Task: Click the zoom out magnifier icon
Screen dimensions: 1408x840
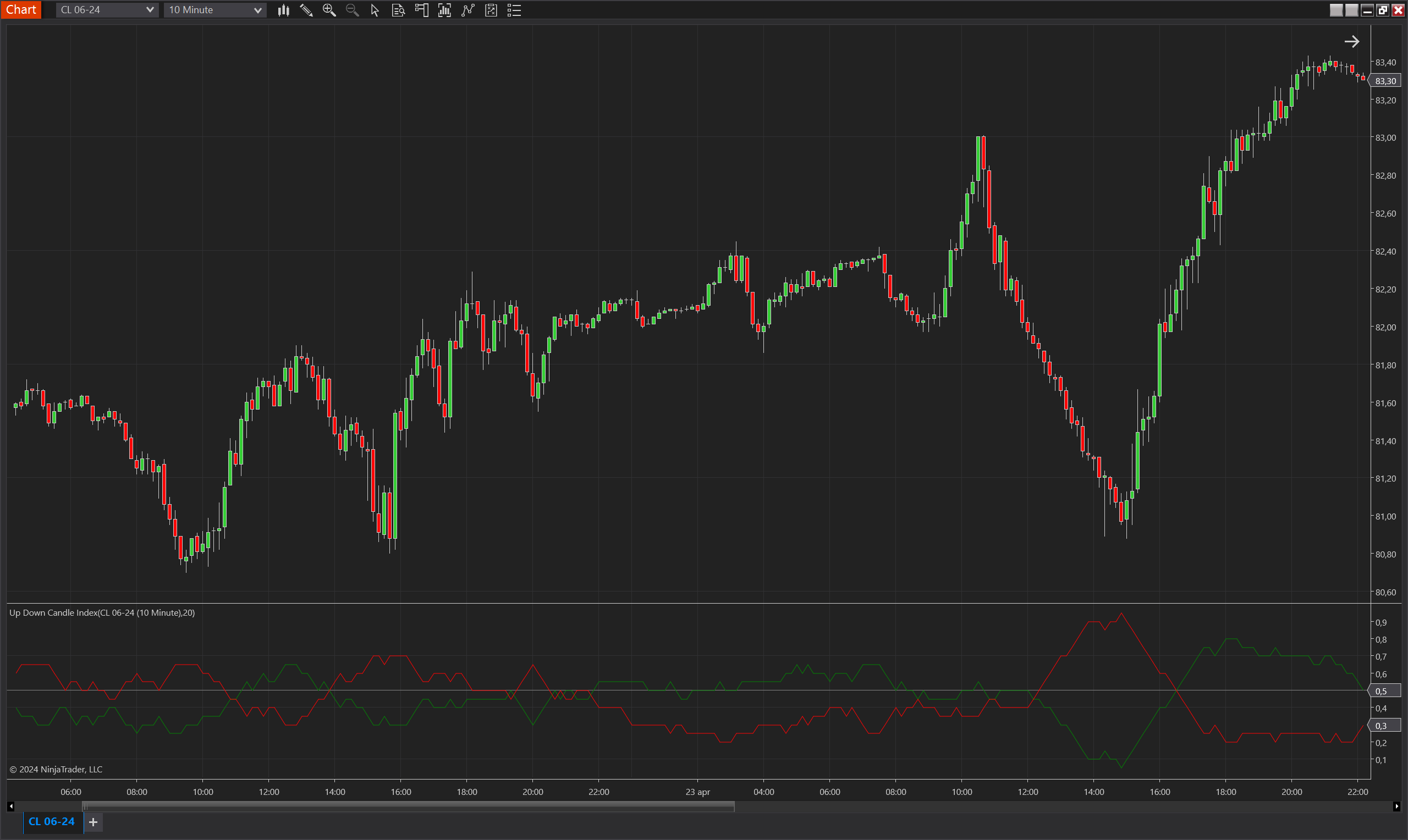Action: click(x=352, y=10)
